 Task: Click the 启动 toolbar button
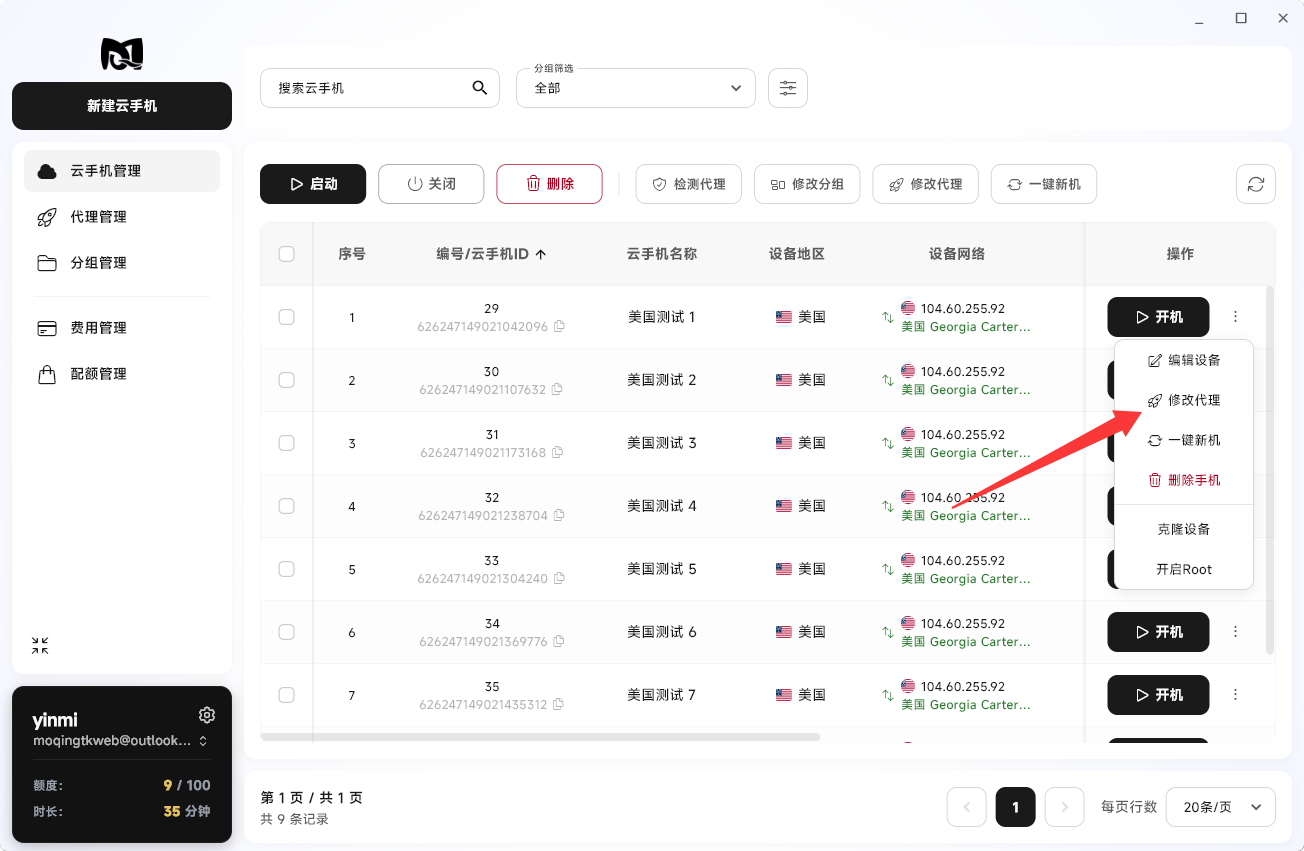[313, 184]
